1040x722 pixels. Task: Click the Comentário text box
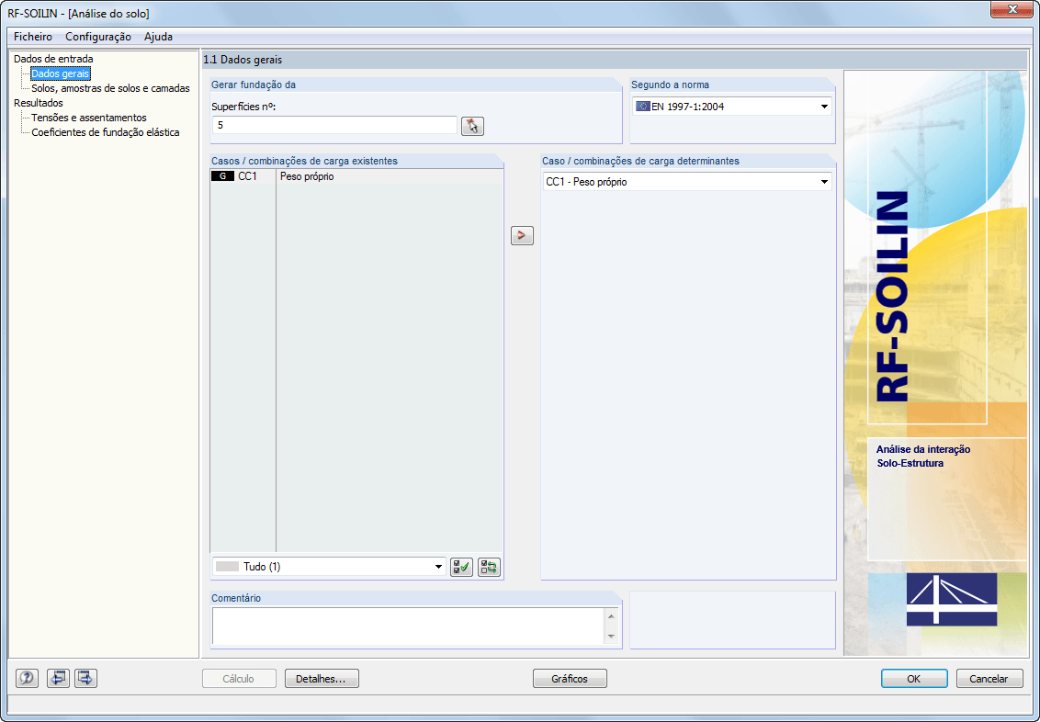(409, 627)
